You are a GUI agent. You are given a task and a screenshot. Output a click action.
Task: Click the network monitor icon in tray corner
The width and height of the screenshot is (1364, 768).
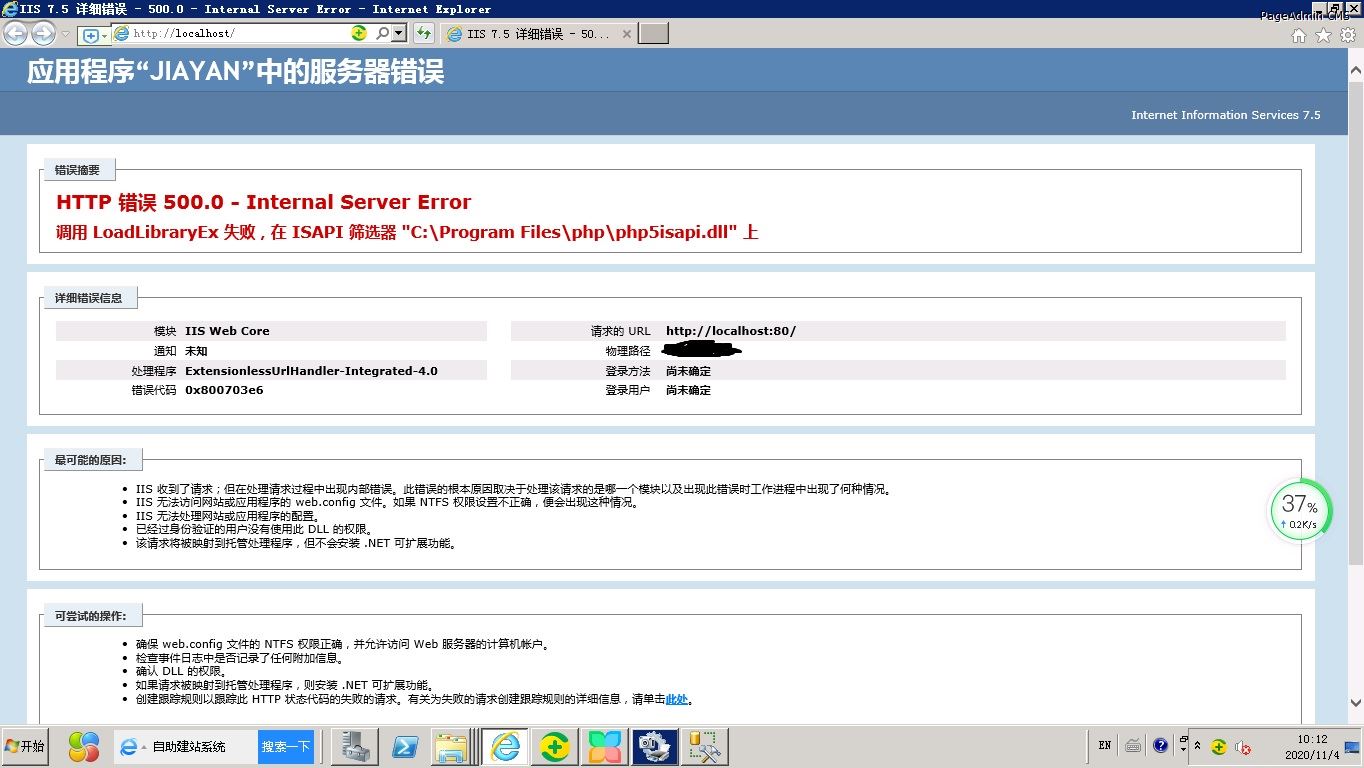1353,747
